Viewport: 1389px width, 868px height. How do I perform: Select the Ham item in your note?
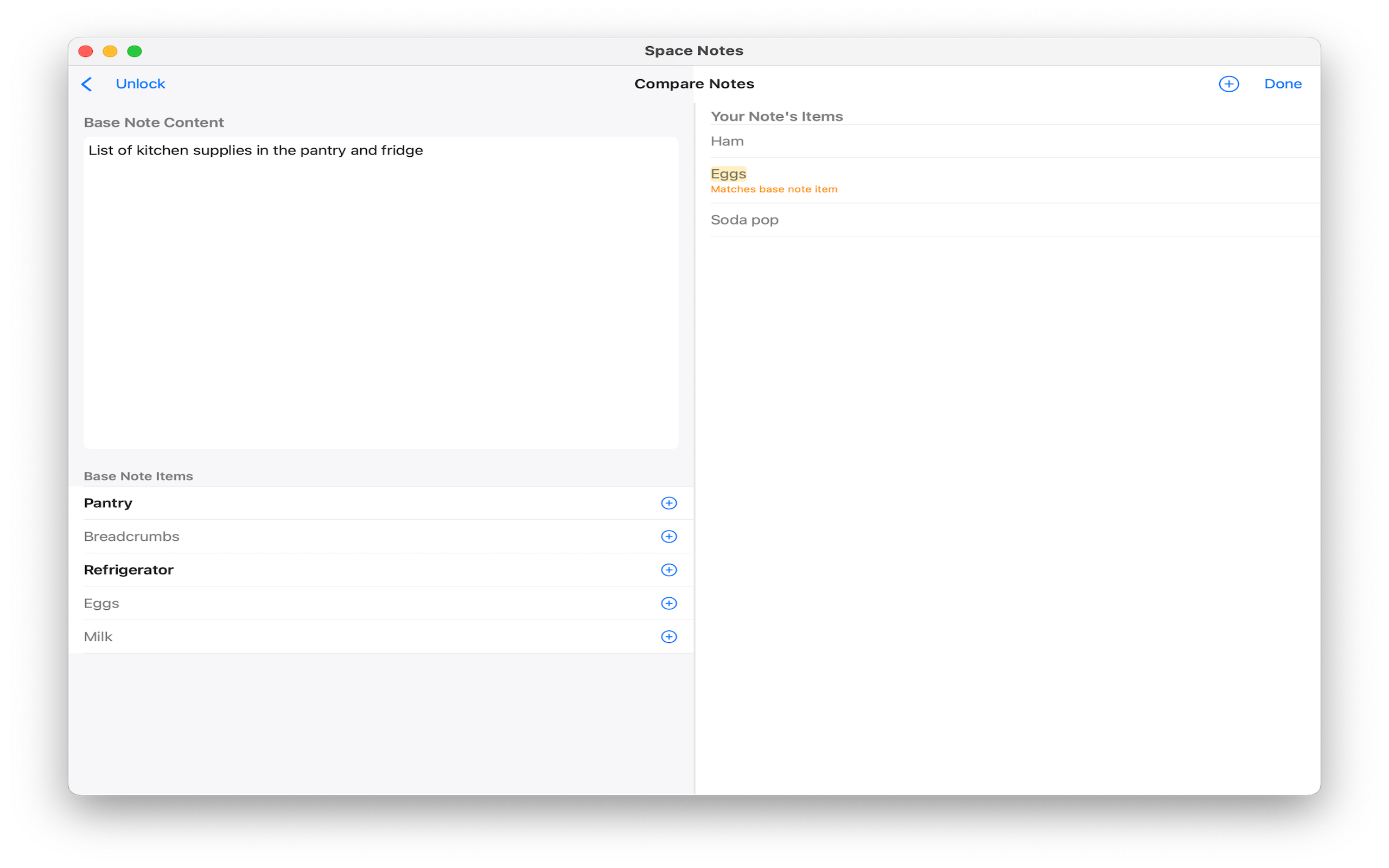[x=1014, y=141]
